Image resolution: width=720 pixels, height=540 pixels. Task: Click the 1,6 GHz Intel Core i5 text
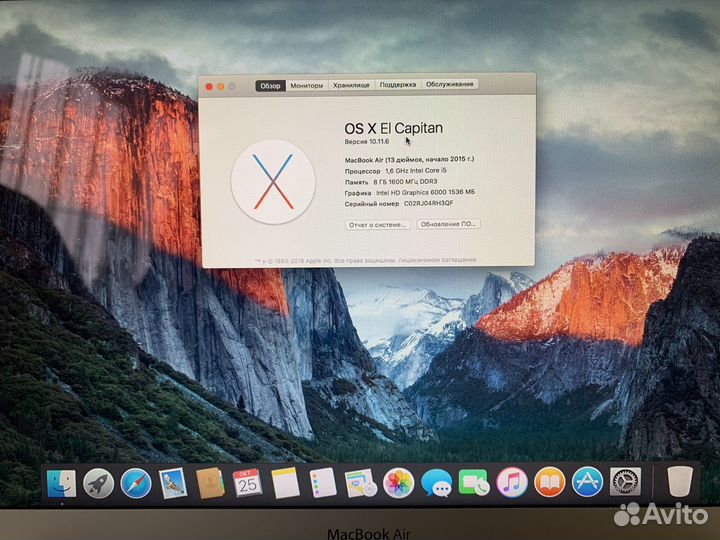click(416, 170)
